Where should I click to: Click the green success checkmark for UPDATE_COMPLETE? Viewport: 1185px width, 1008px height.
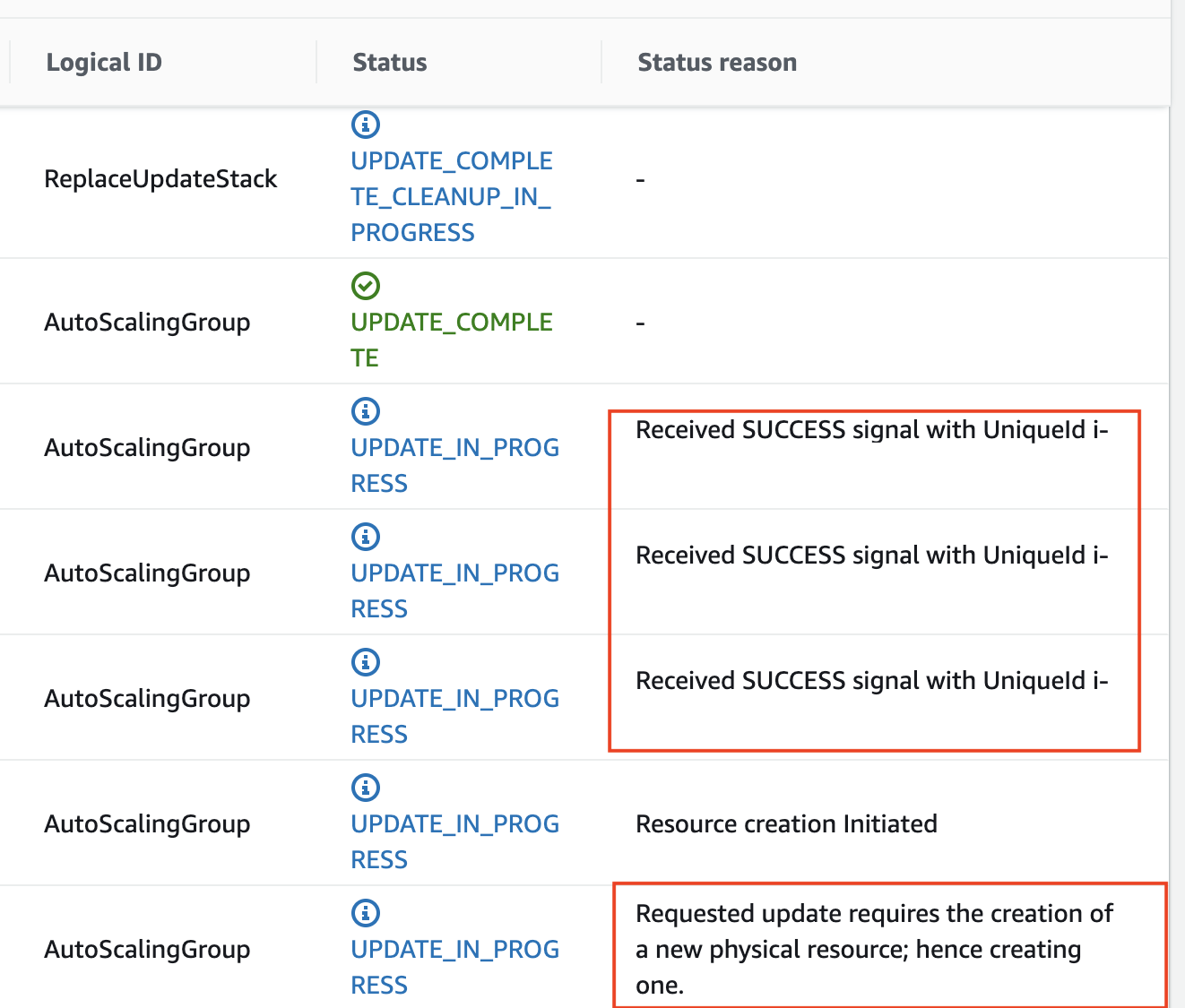pos(366,286)
